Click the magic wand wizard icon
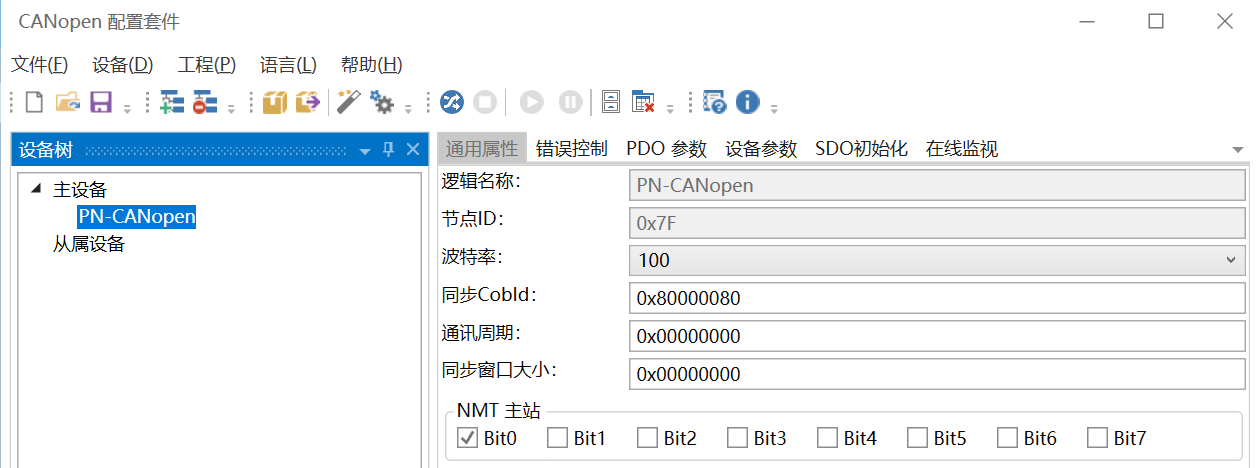Viewport: 1257px width, 468px height. click(348, 102)
